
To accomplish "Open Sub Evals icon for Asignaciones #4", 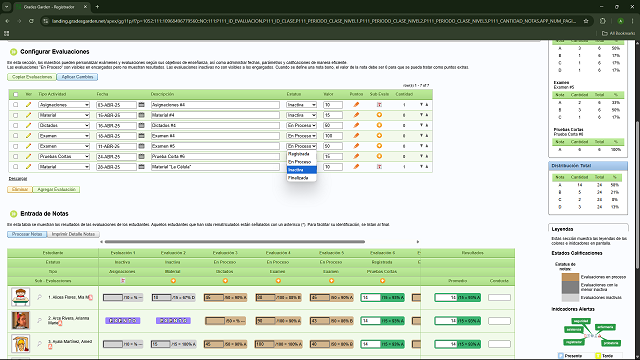I will tap(379, 105).
